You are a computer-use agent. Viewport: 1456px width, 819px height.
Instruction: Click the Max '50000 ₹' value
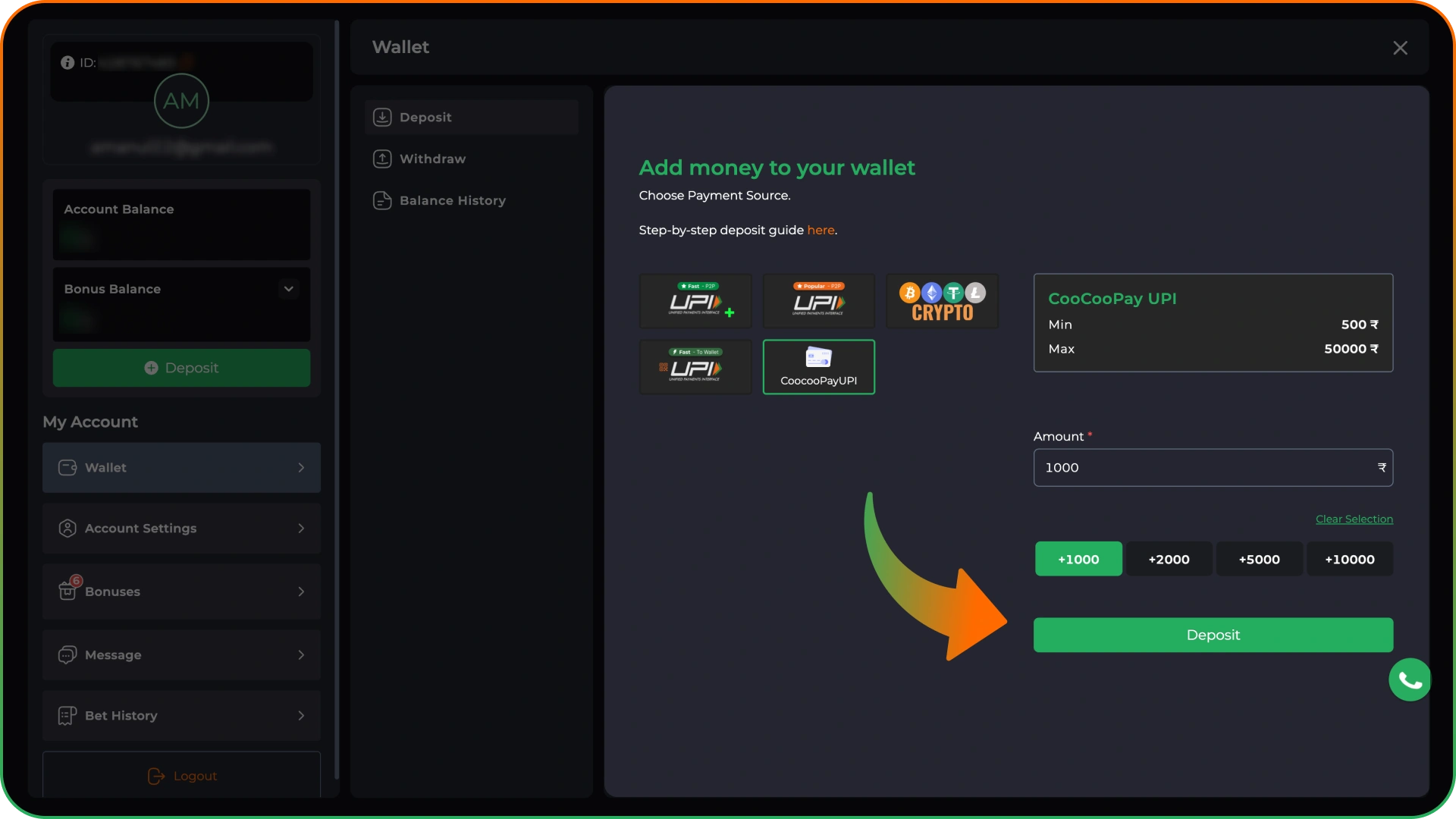coord(1351,349)
